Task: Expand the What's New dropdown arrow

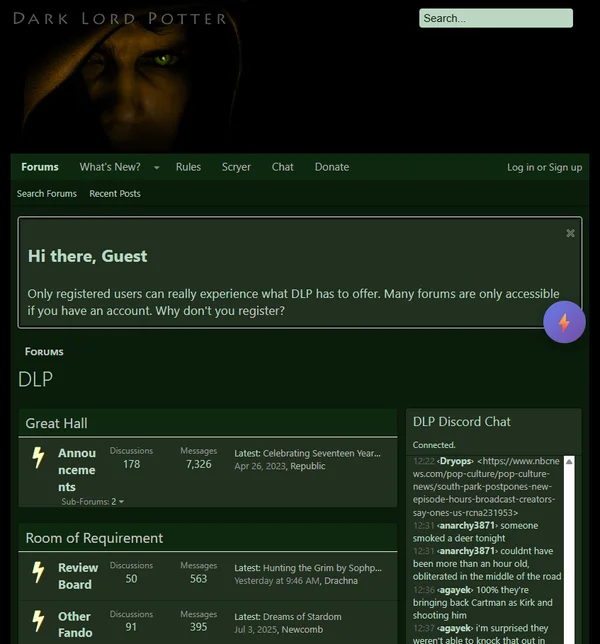Action: click(156, 168)
